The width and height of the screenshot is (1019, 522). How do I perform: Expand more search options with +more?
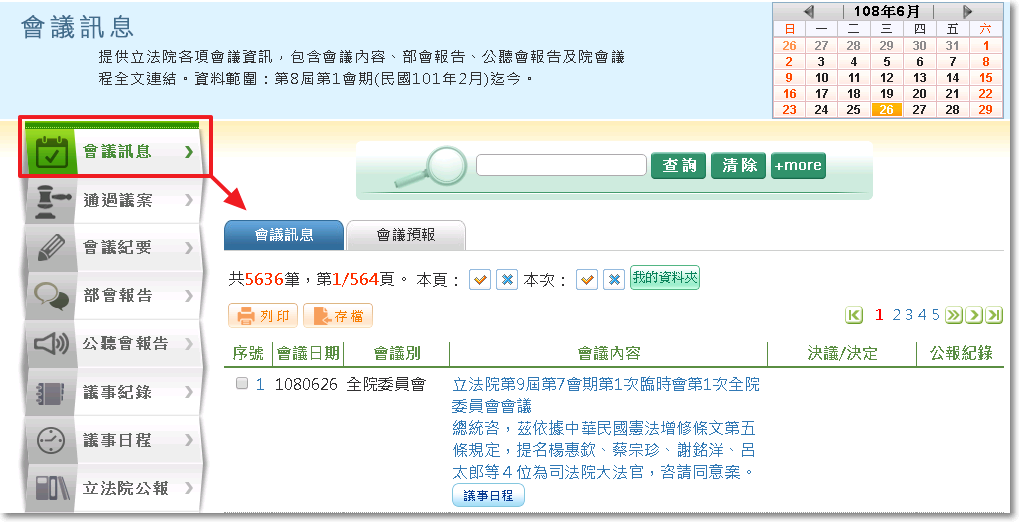coord(798,165)
